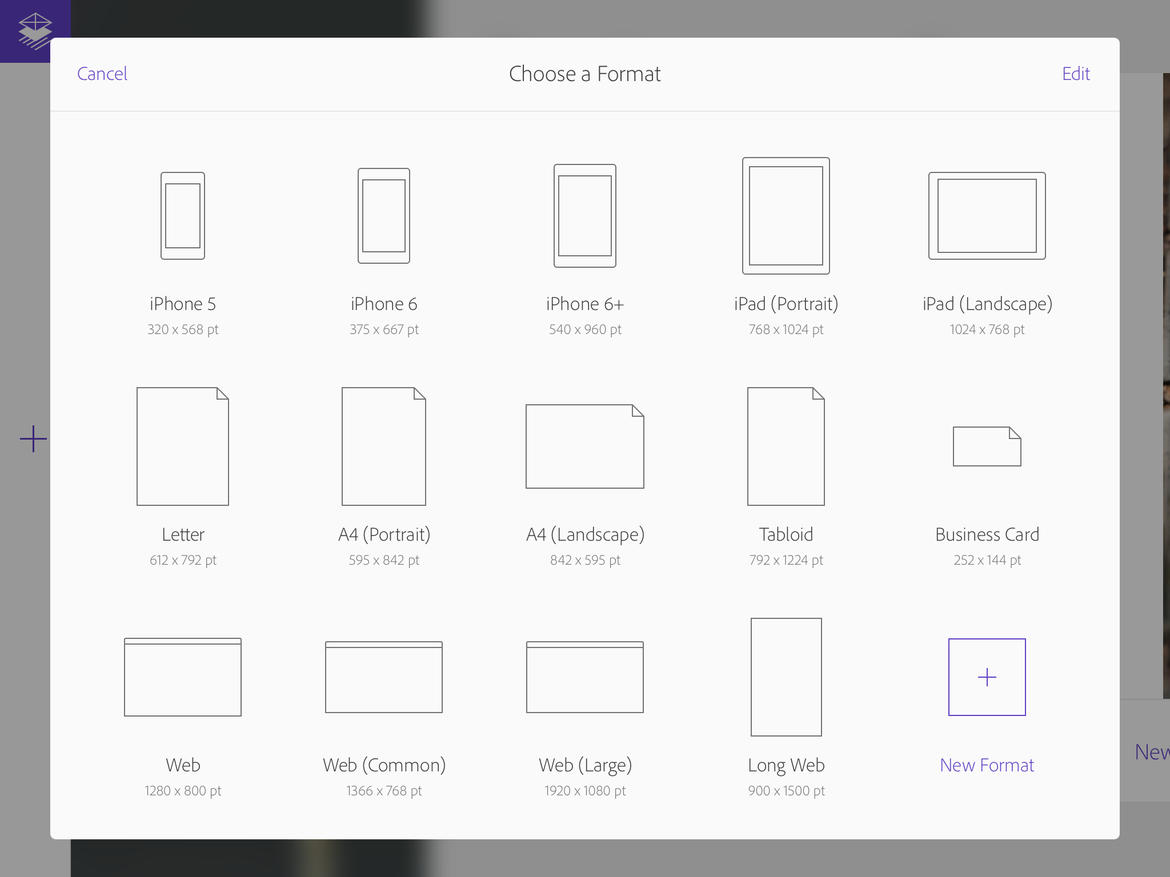Click the 792 x 1224 pt size text
Image resolution: width=1170 pixels, height=877 pixels.
click(786, 560)
